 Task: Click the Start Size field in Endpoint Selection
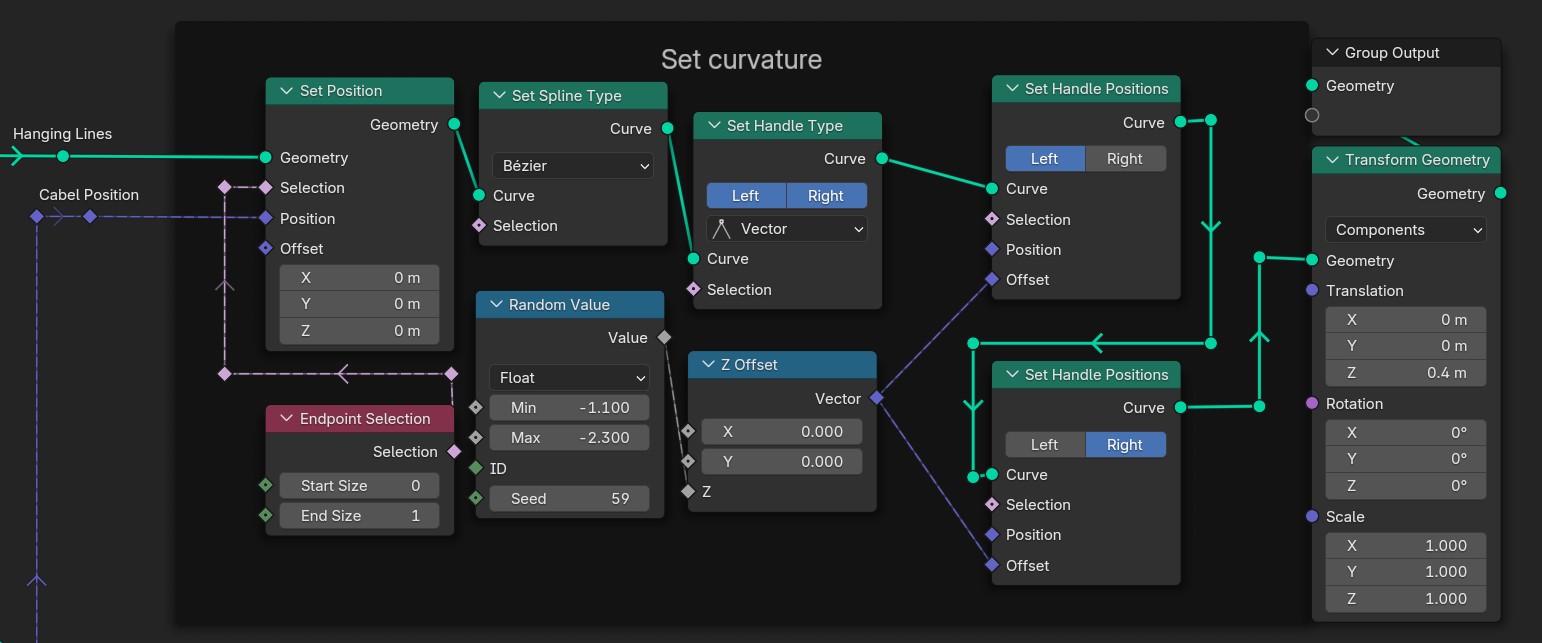(359, 486)
